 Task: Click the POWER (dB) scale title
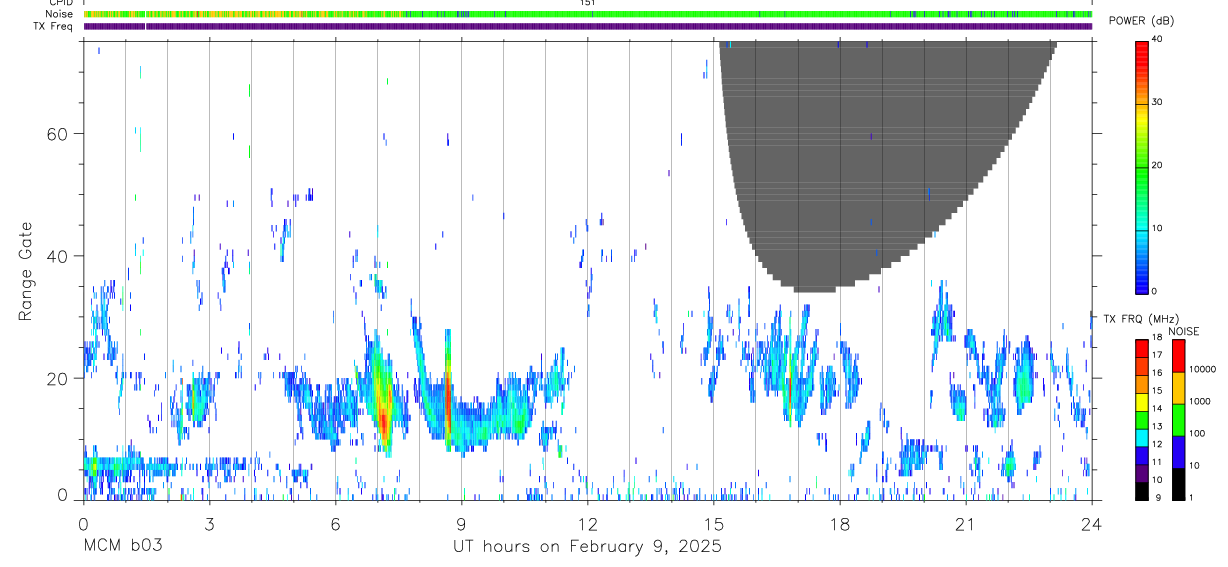(x=1142, y=21)
